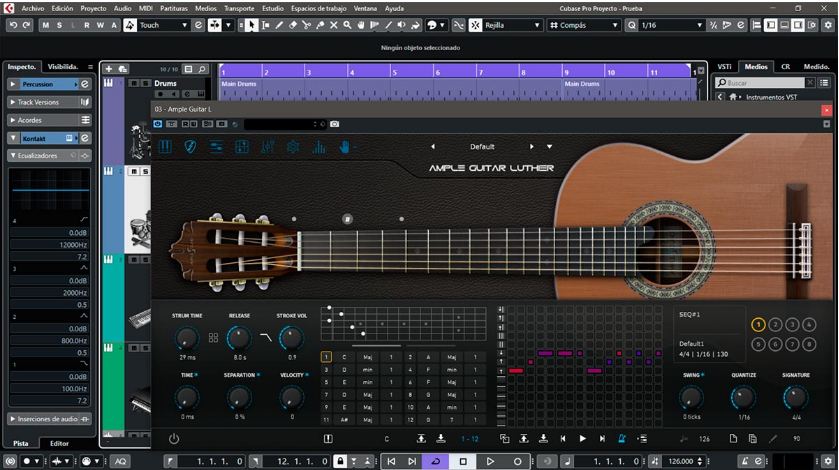Open the Ample Guitar hand icon panel
Image resolution: width=839 pixels, height=470 pixels.
(345, 147)
